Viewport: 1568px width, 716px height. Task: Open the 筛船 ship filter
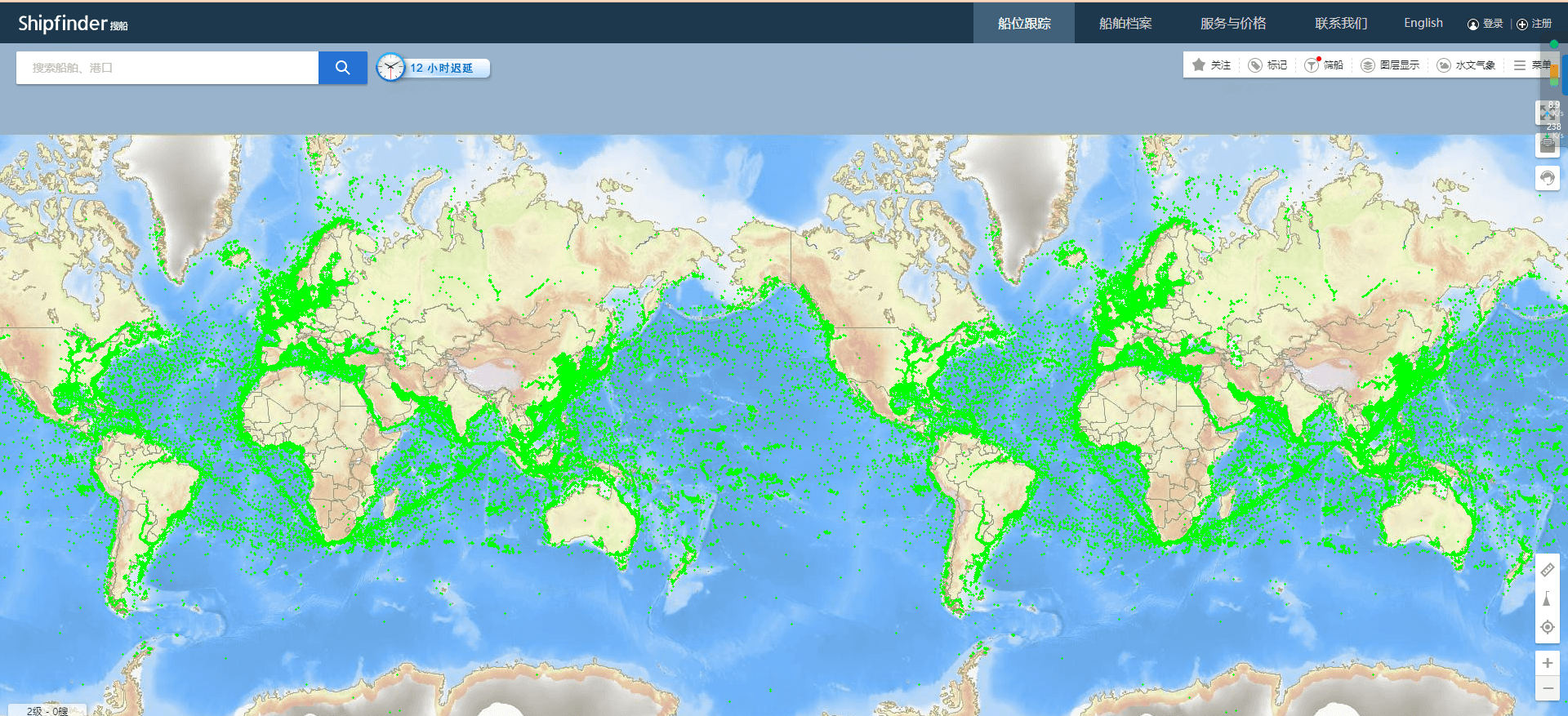coord(1324,65)
